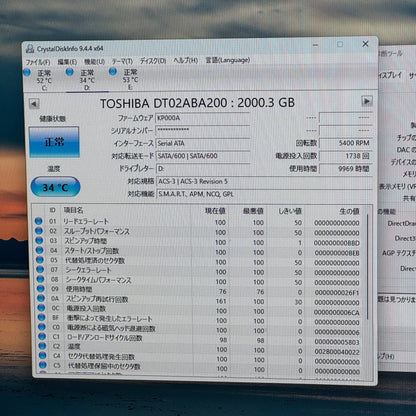Click the ACS-3 Revision 5 standard field
The width and height of the screenshot is (416, 416).
(264, 181)
